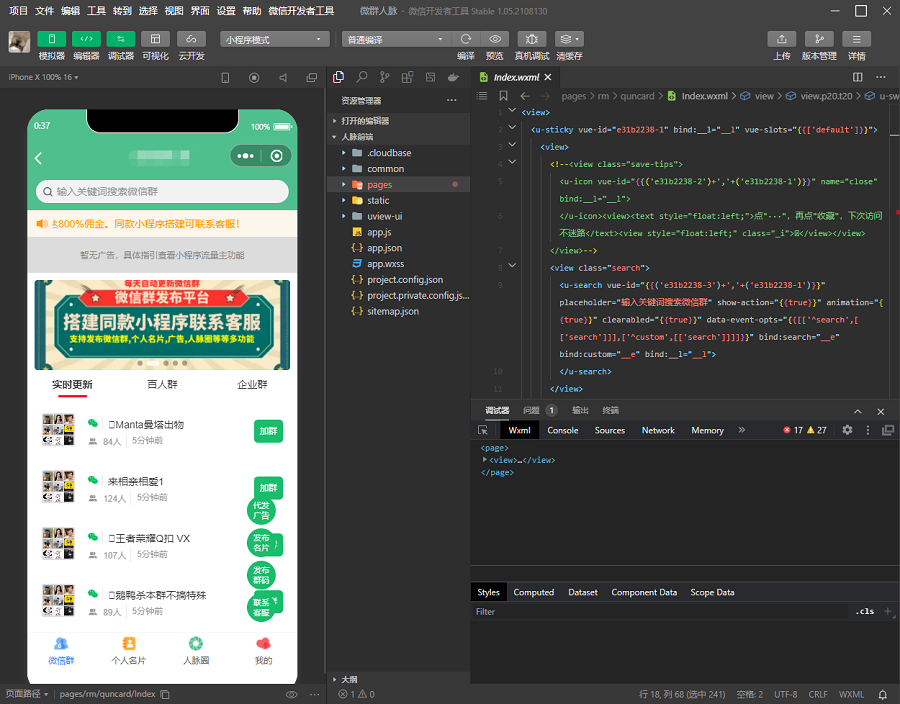The height and width of the screenshot is (704, 900).
Task: Open 版本管理 version control
Action: click(x=819, y=39)
